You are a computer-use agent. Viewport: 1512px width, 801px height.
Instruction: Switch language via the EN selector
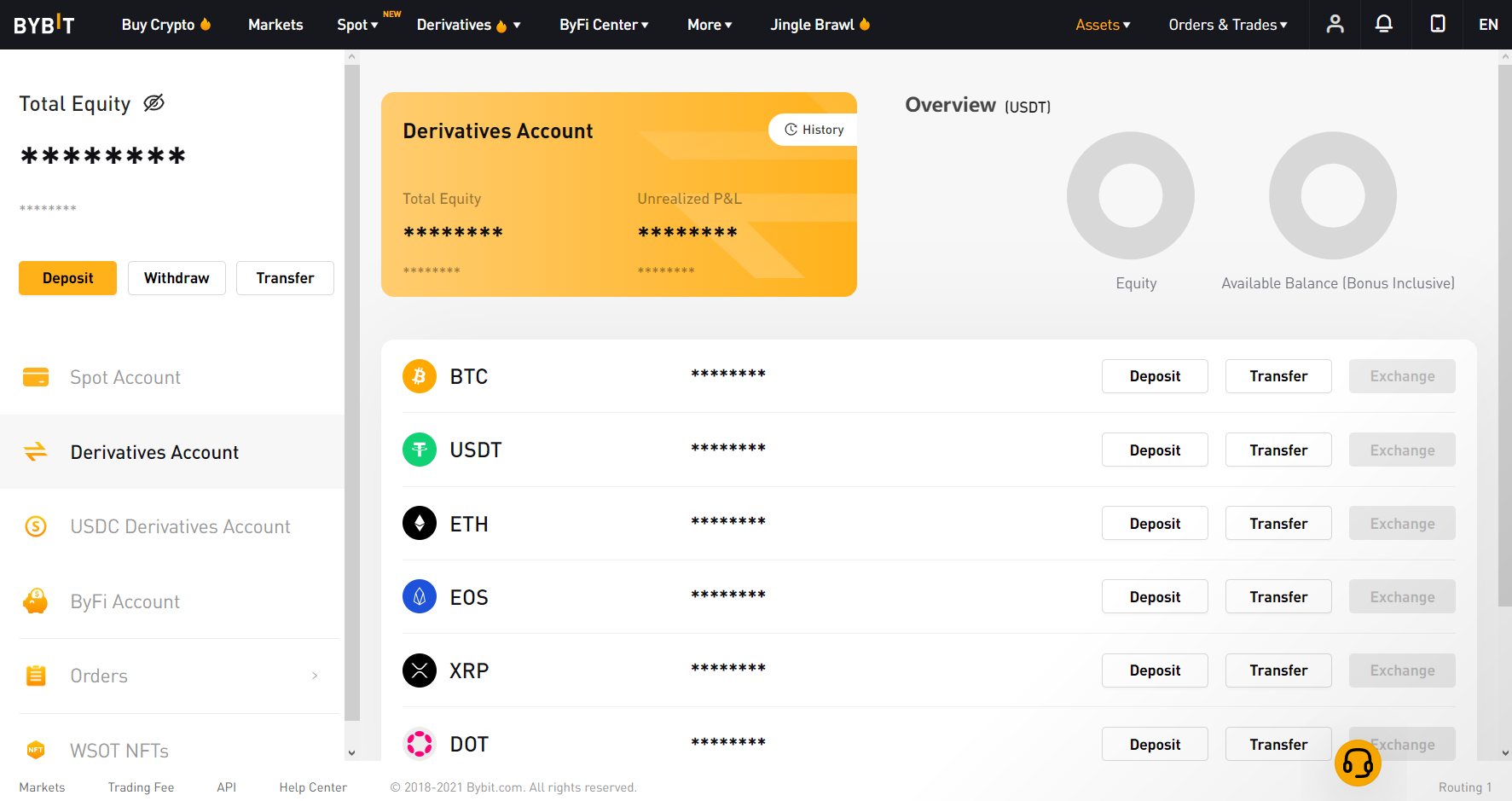pyautogui.click(x=1488, y=25)
